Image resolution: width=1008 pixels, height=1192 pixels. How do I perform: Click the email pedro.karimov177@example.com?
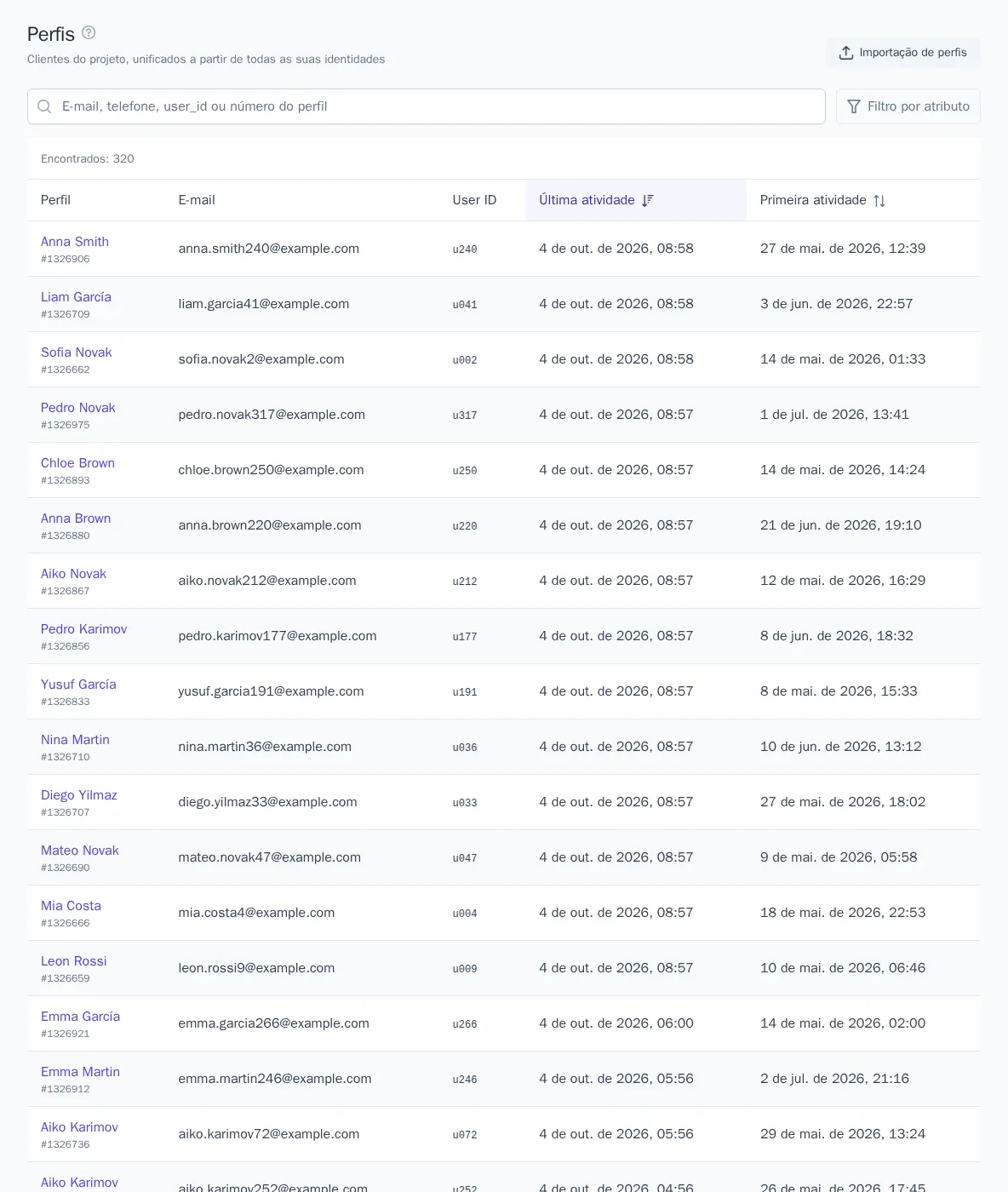click(x=278, y=636)
